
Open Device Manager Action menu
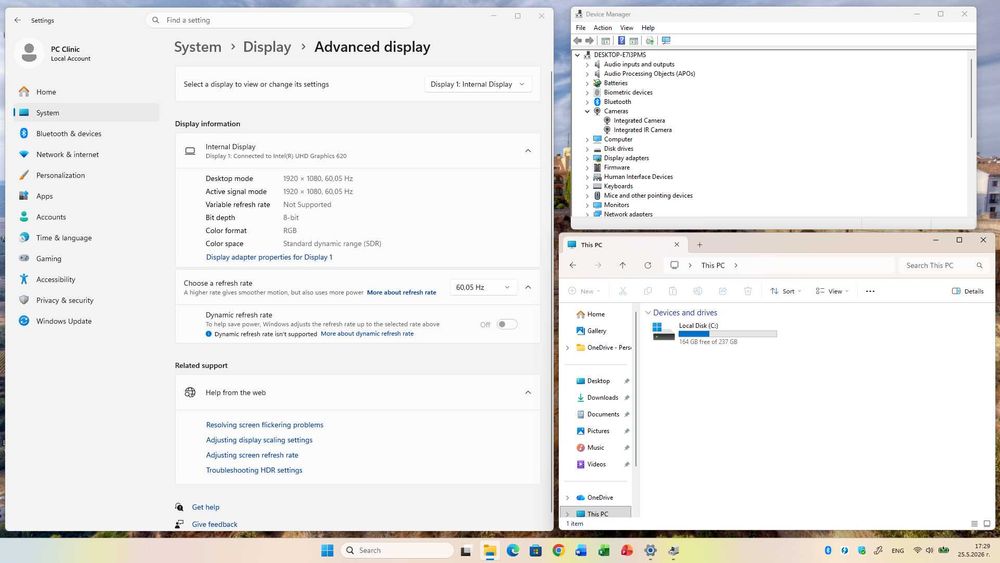[x=603, y=28]
